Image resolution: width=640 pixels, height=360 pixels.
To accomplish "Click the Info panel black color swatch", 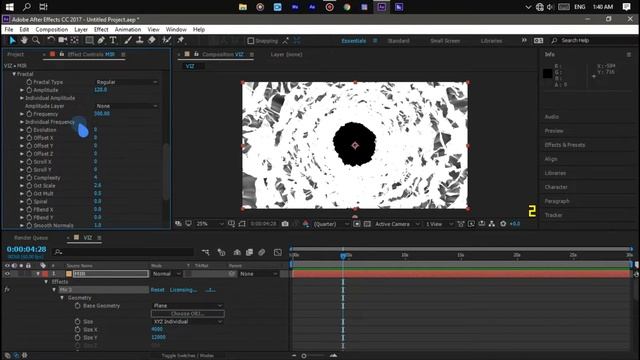I will pyautogui.click(x=547, y=73).
